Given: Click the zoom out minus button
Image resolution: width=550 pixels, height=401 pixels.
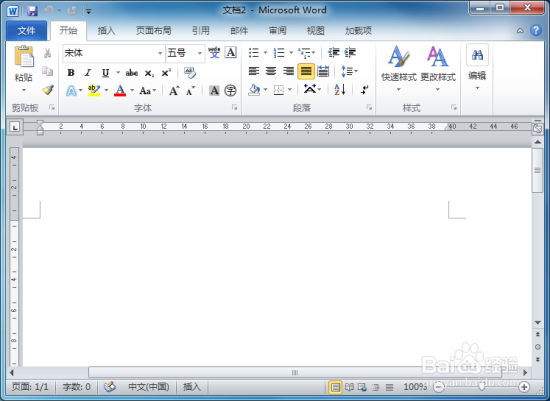Looking at the screenshot, I should pos(438,387).
